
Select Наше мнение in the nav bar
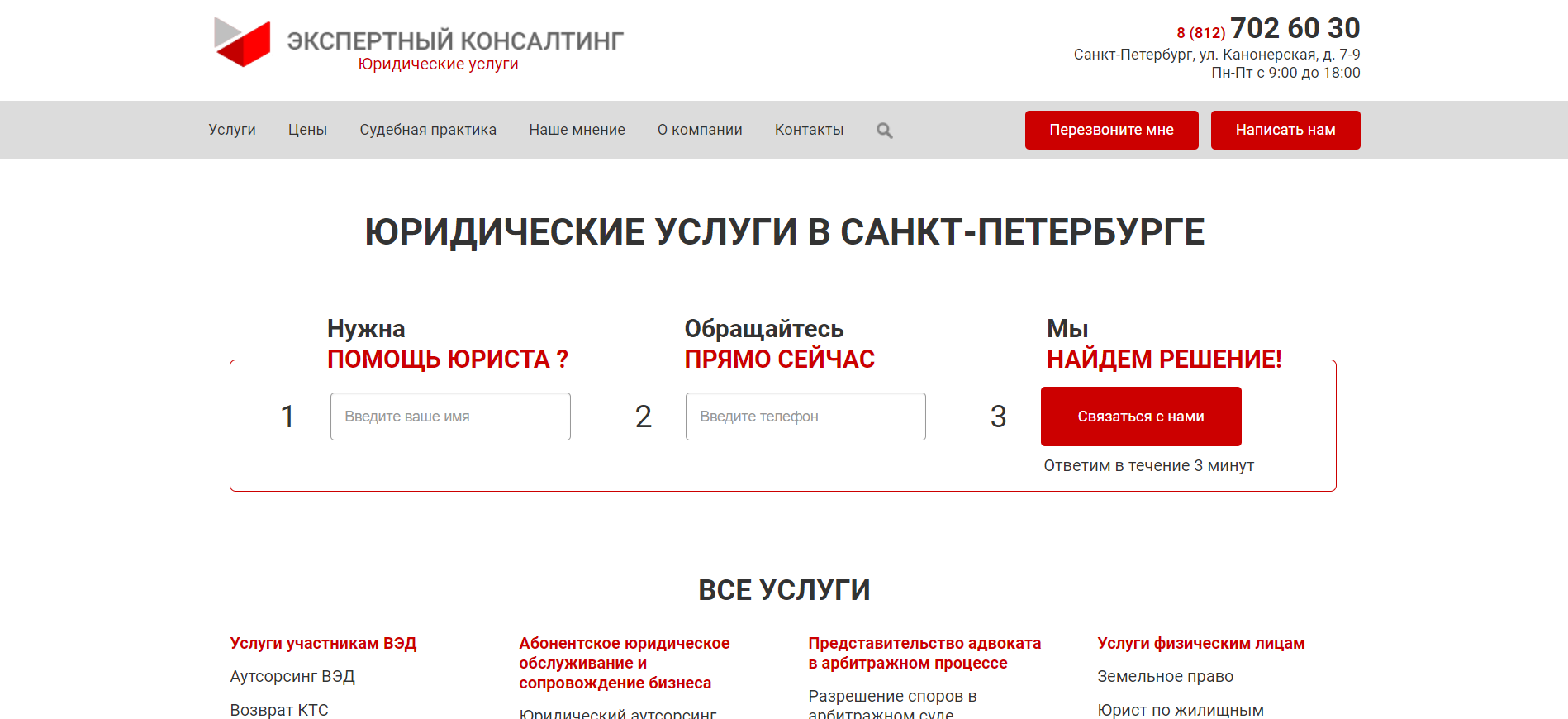577,130
